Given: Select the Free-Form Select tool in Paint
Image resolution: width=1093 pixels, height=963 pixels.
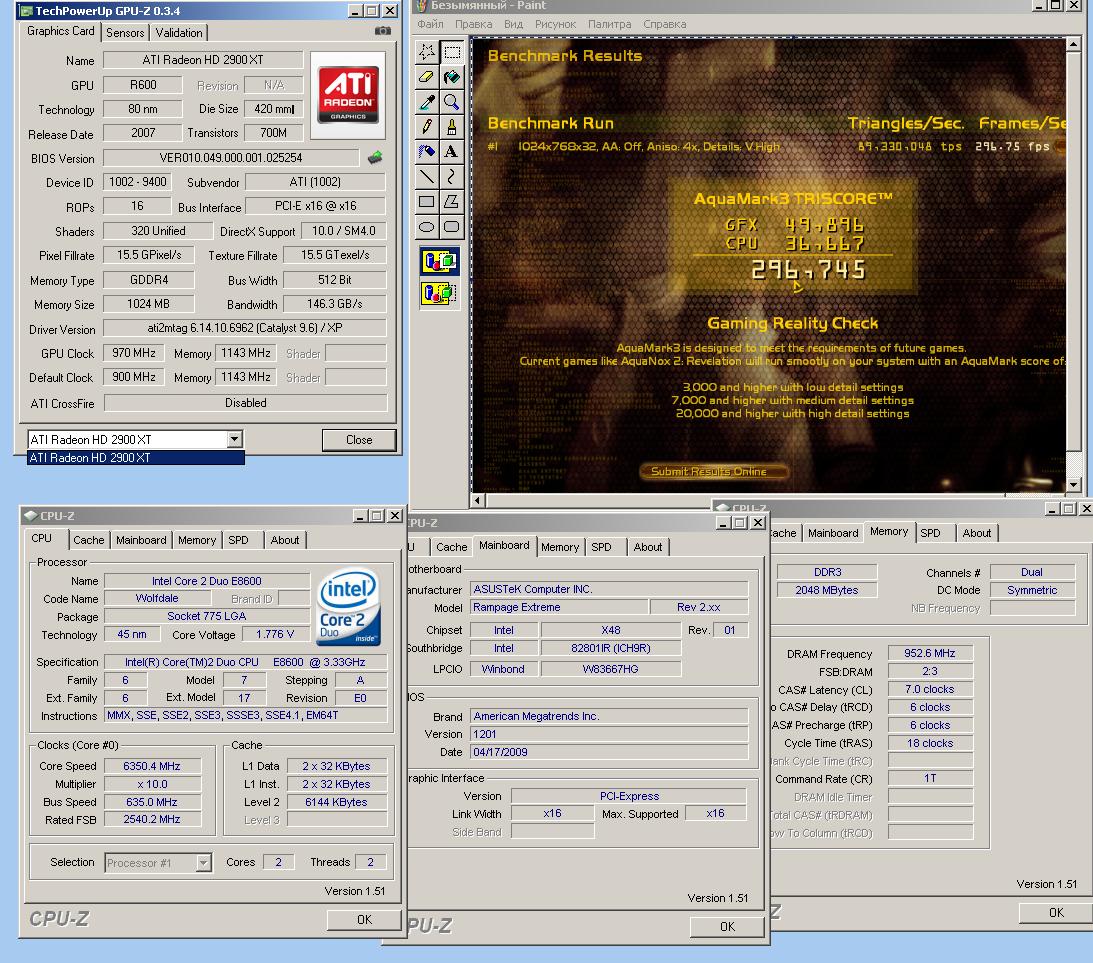Looking at the screenshot, I should pyautogui.click(x=427, y=52).
